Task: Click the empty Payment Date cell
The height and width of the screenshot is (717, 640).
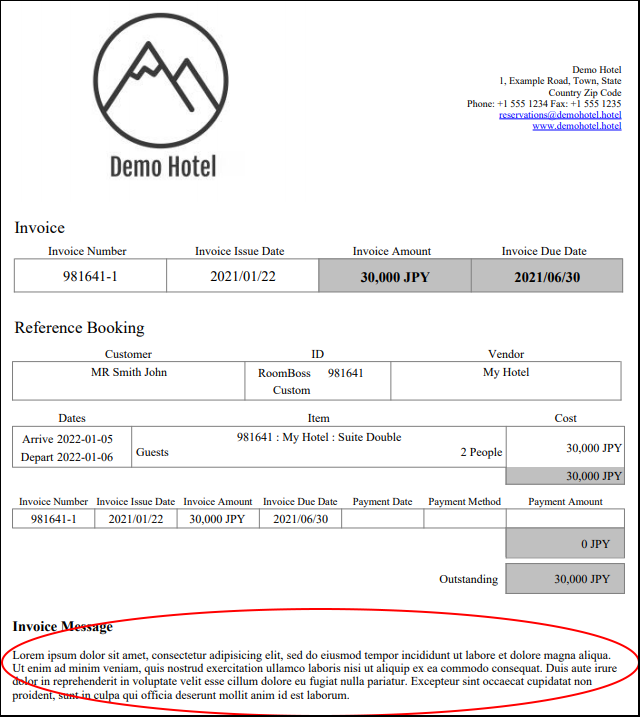Action: coord(382,519)
